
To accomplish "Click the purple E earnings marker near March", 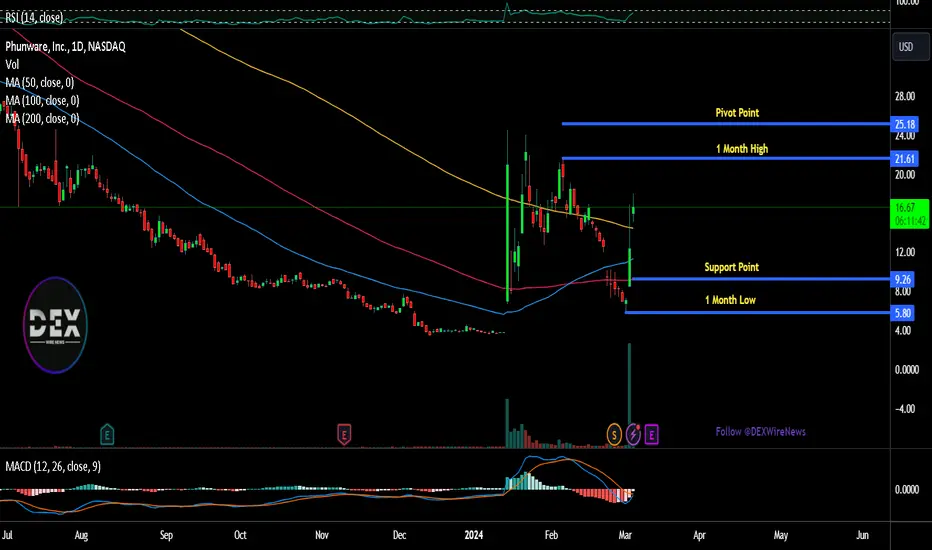I will point(651,435).
